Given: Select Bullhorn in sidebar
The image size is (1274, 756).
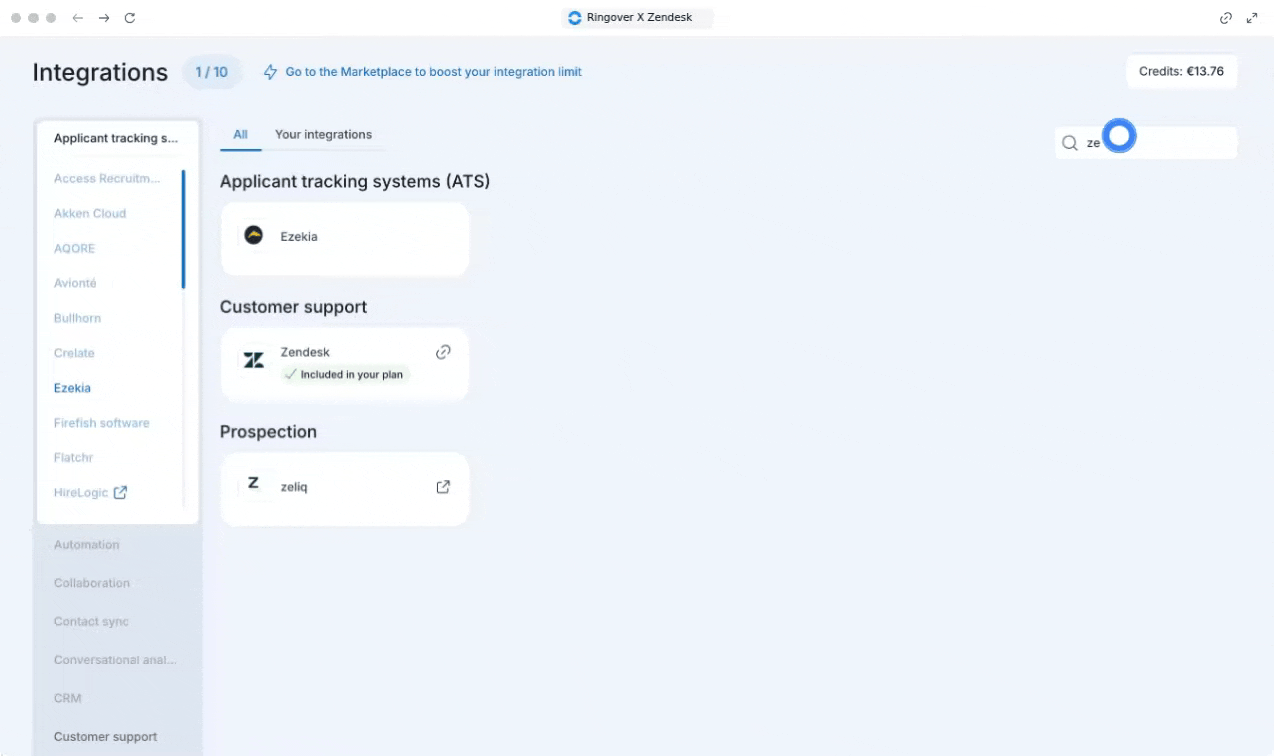Looking at the screenshot, I should pos(77,318).
